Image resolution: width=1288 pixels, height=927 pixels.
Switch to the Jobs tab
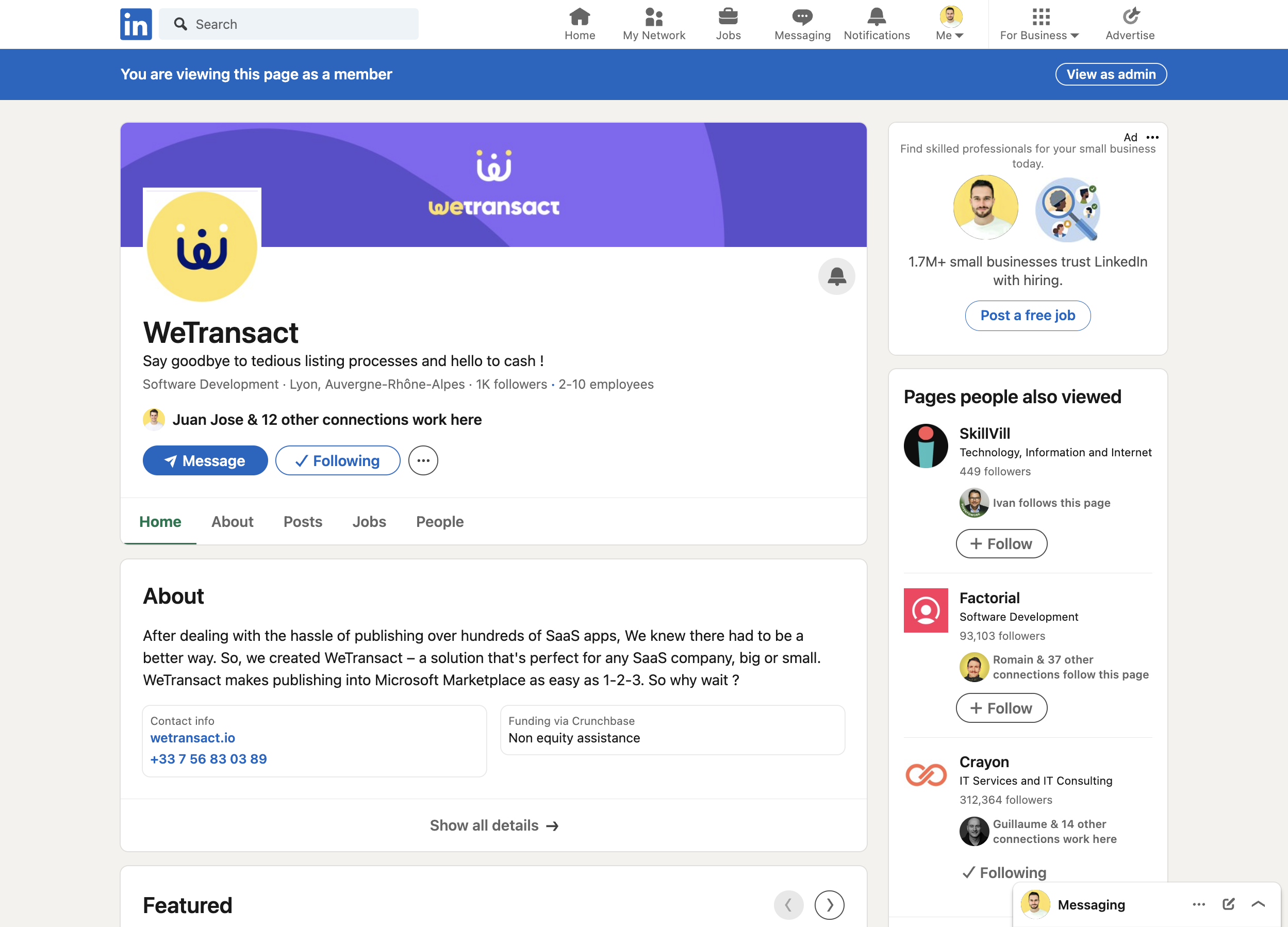coord(369,521)
